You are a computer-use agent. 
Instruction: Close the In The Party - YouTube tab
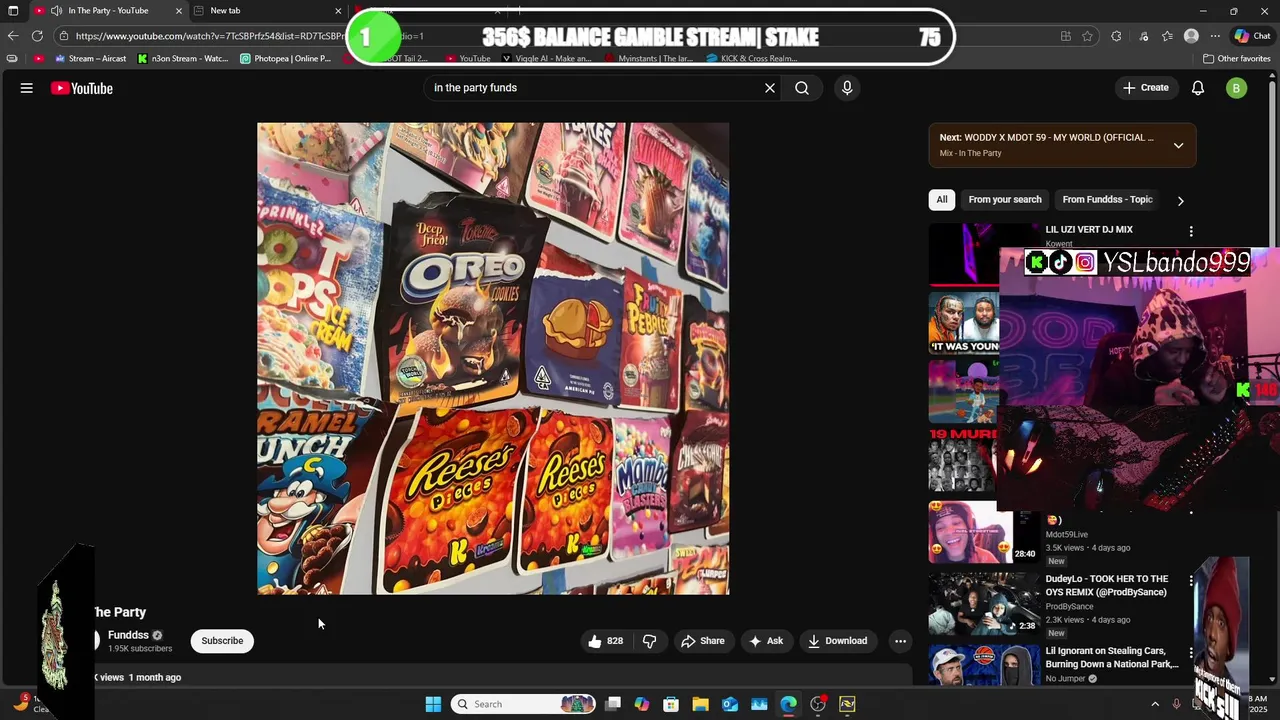[179, 11]
